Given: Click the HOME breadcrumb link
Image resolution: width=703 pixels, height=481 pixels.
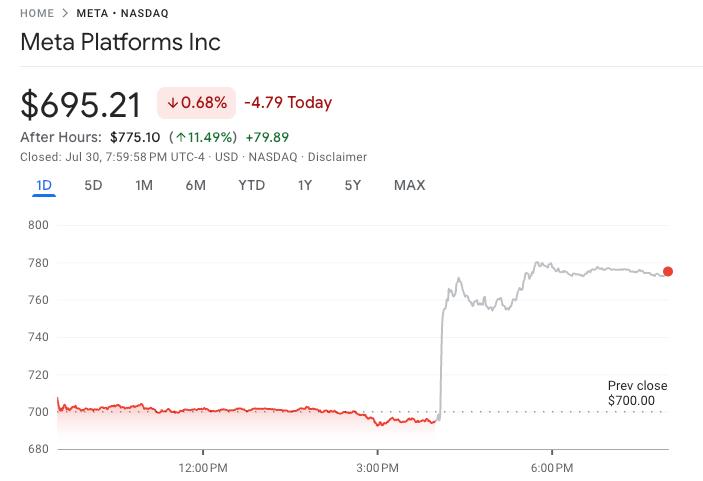Looking at the screenshot, I should [x=37, y=13].
